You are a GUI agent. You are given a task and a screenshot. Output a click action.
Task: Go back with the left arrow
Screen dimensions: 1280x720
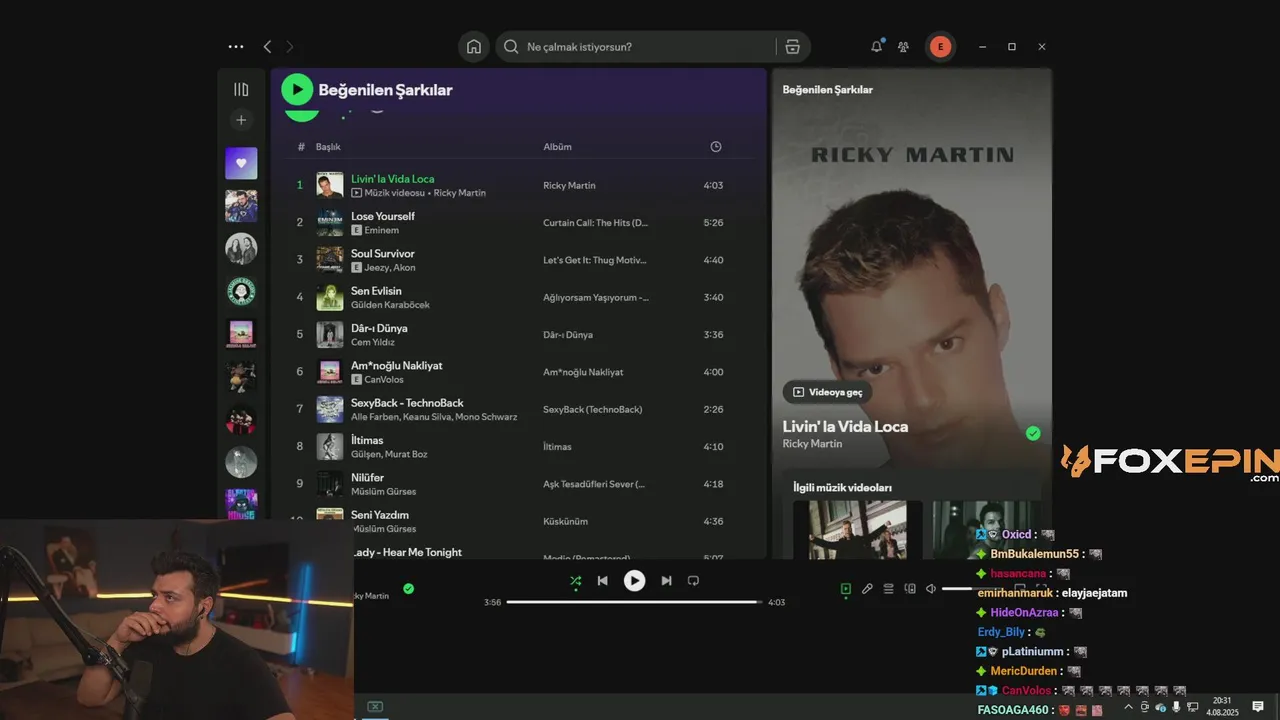[267, 47]
